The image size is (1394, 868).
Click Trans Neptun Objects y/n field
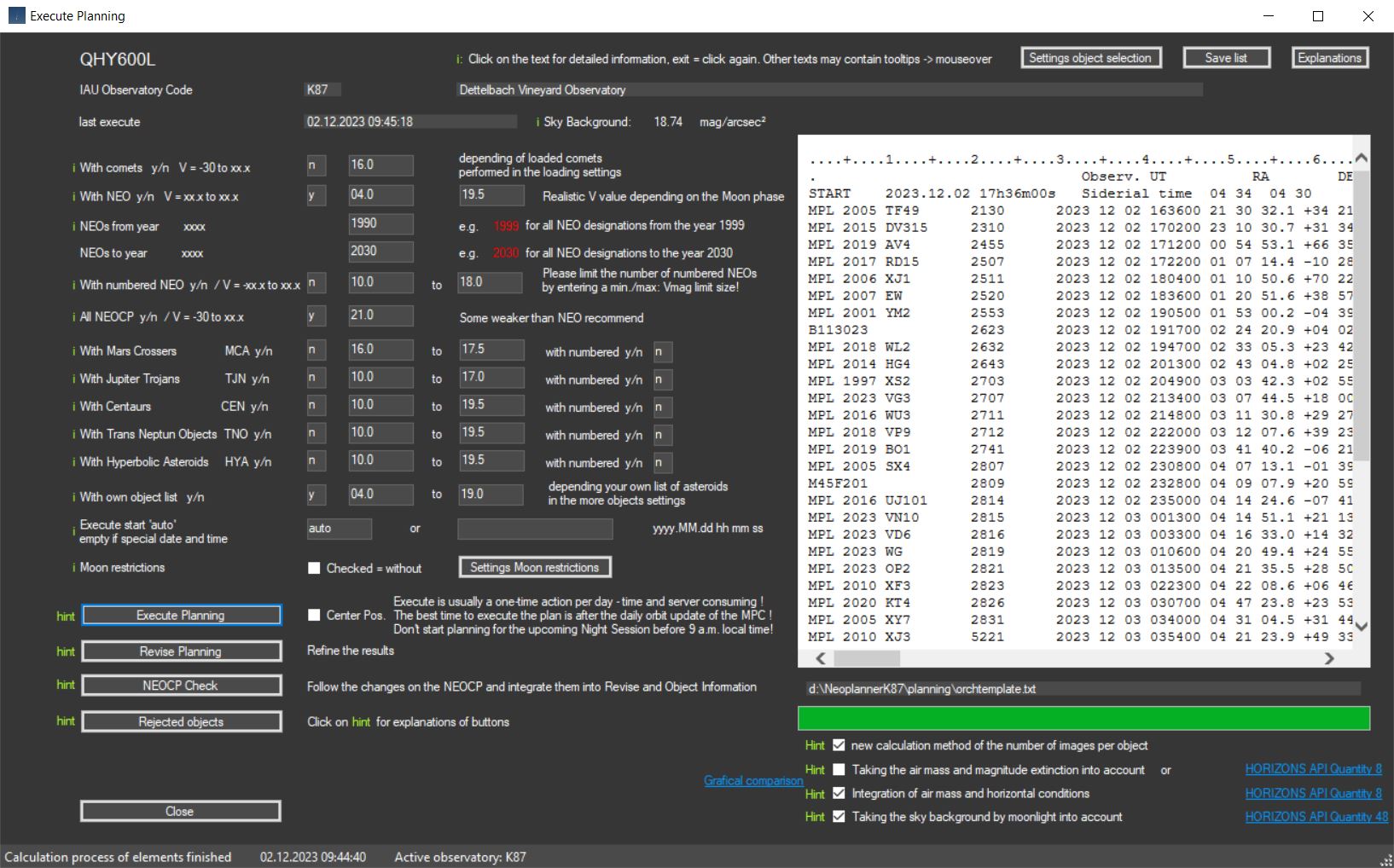[x=317, y=433]
